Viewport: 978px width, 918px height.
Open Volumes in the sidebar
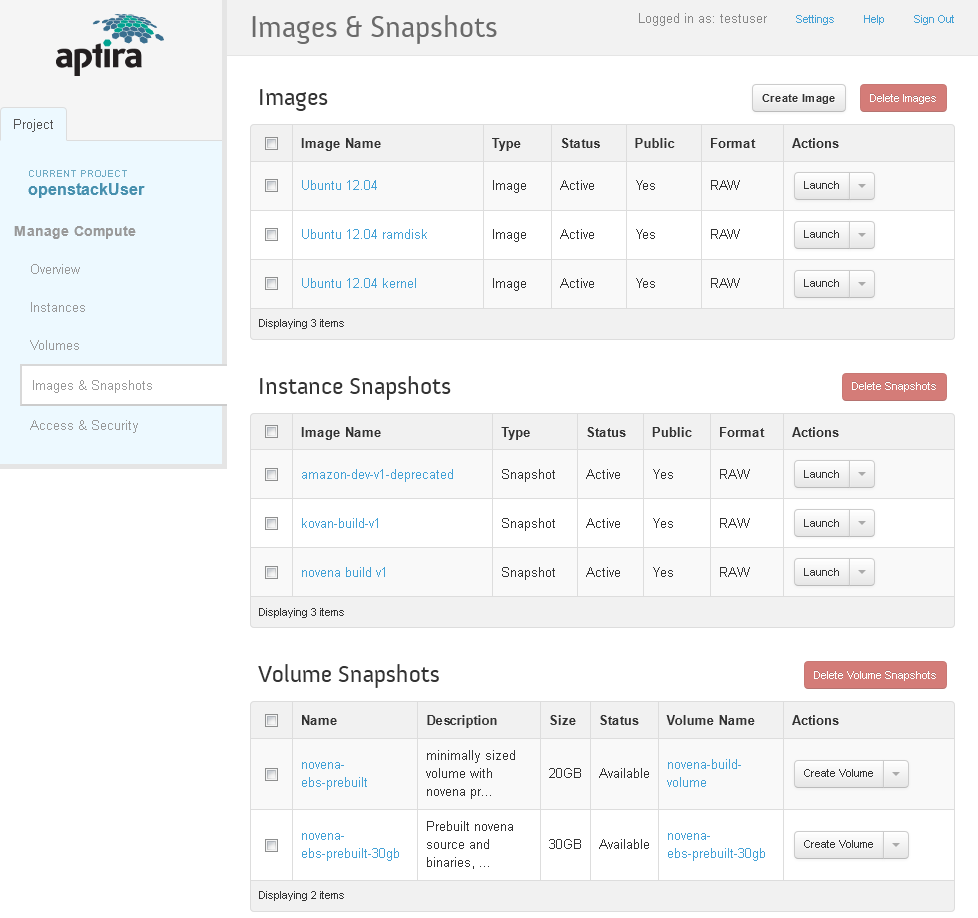click(x=54, y=345)
